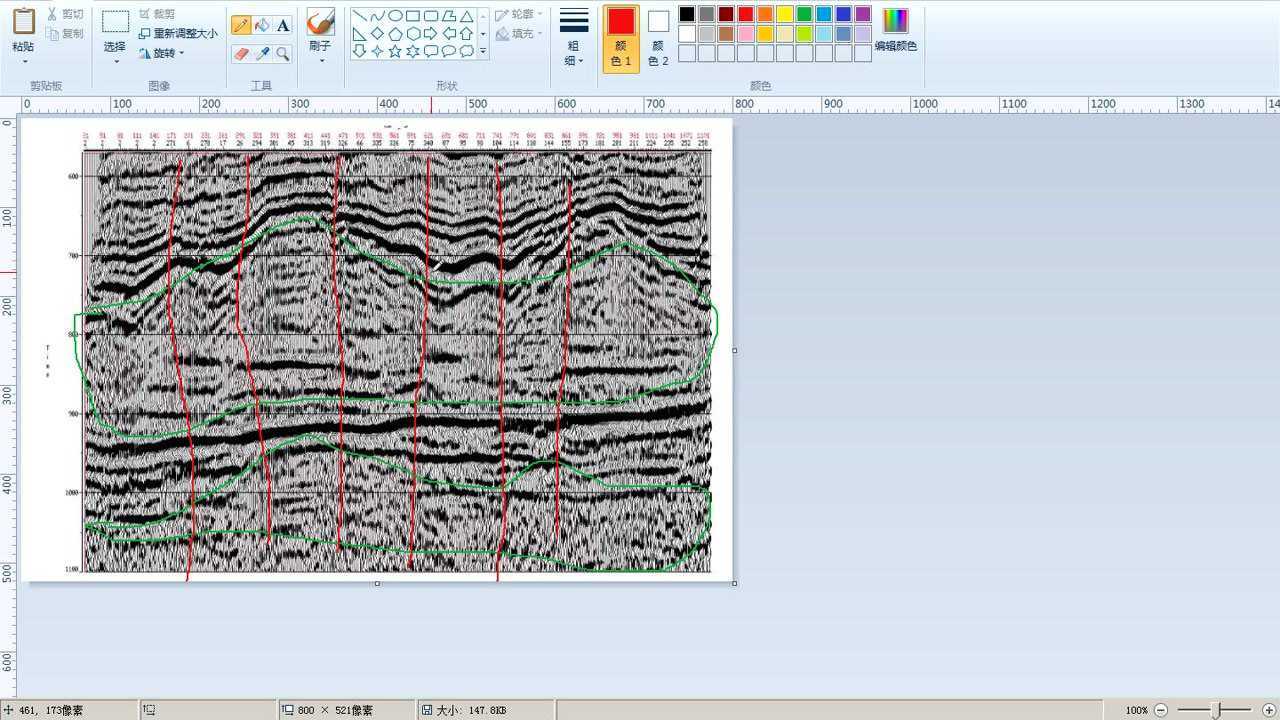Choose the up arrow shape
This screenshot has width=1280, height=720.
(466, 33)
